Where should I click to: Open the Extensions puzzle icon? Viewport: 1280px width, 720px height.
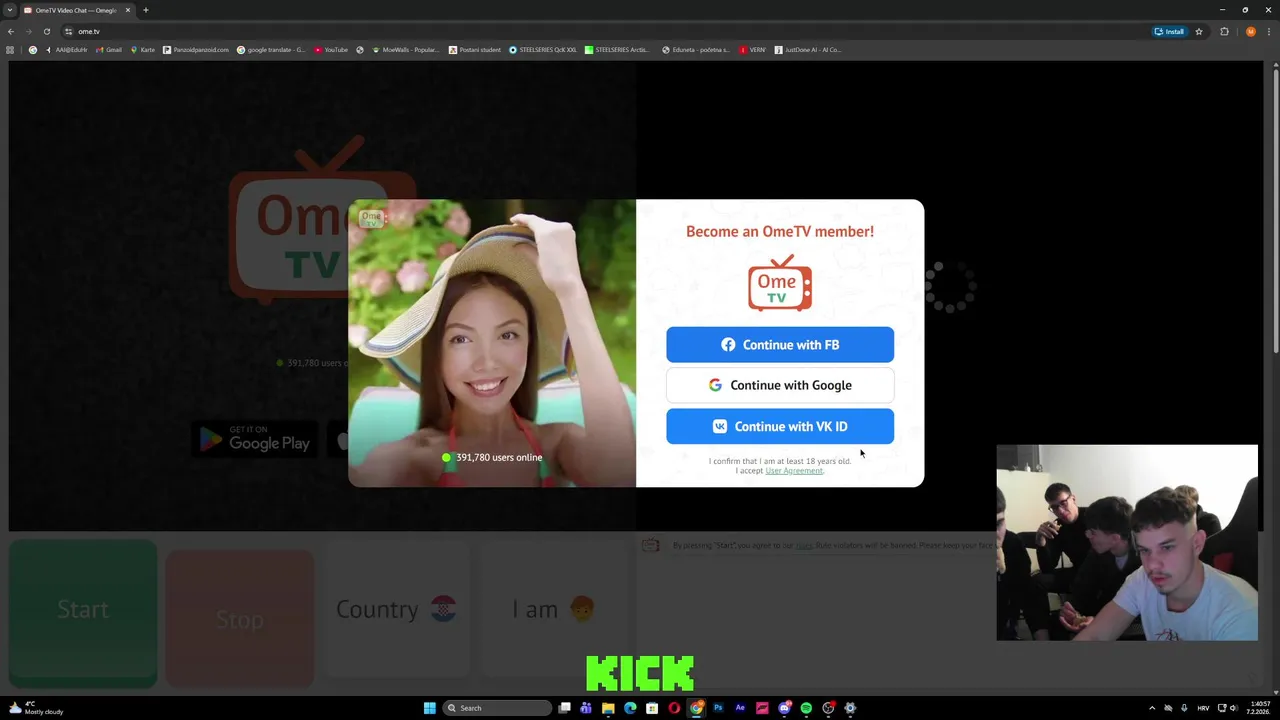pos(1224,31)
